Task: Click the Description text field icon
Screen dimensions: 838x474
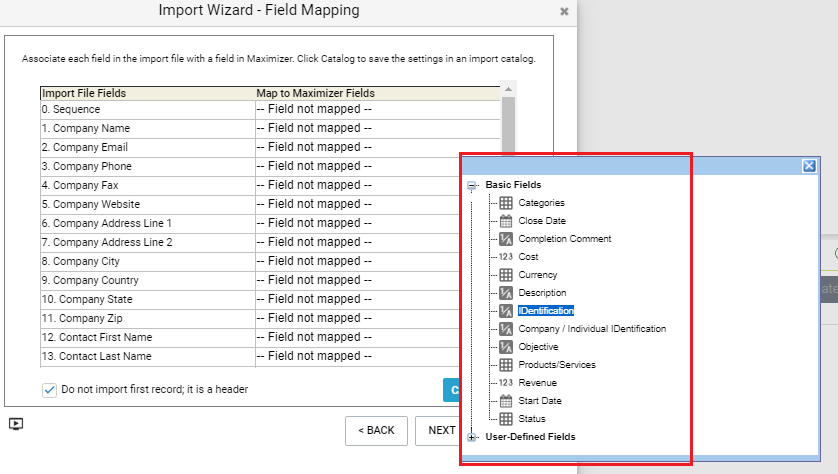Action: 506,293
